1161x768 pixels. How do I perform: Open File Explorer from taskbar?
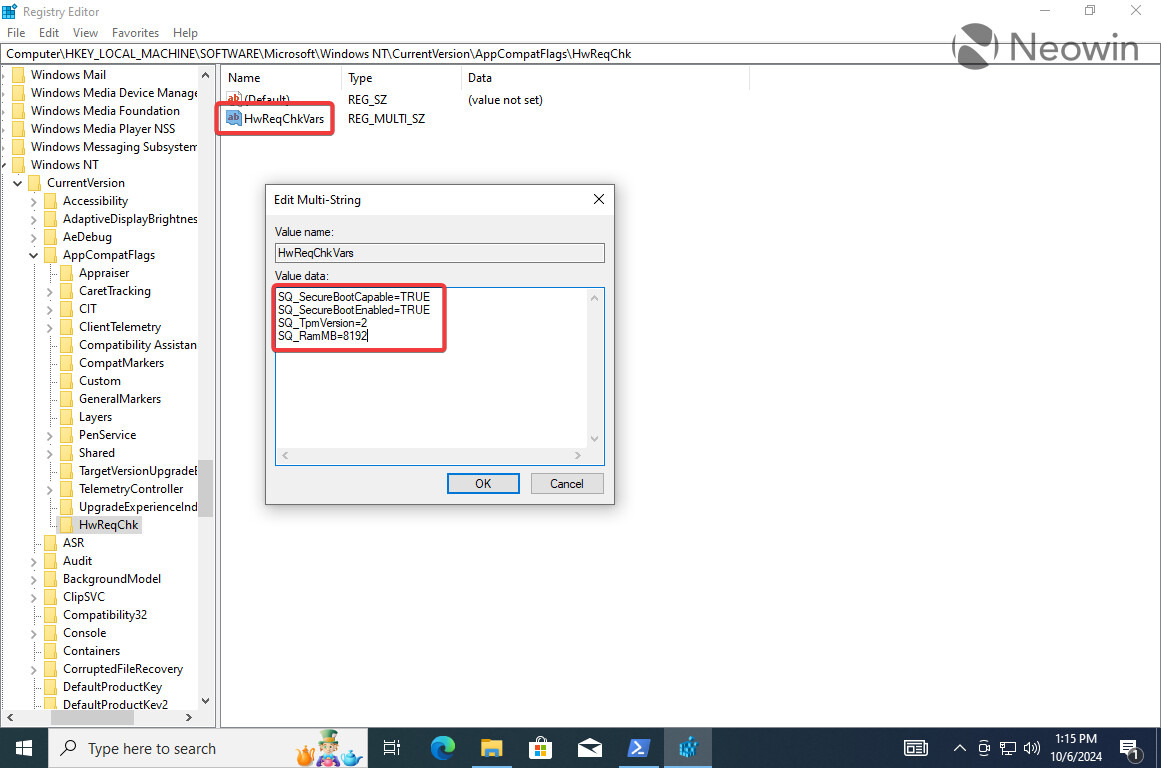click(x=492, y=748)
